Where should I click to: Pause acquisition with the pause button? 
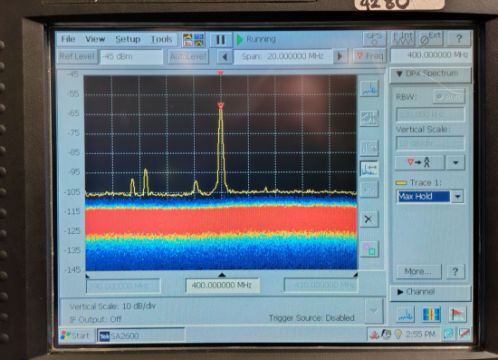220,40
